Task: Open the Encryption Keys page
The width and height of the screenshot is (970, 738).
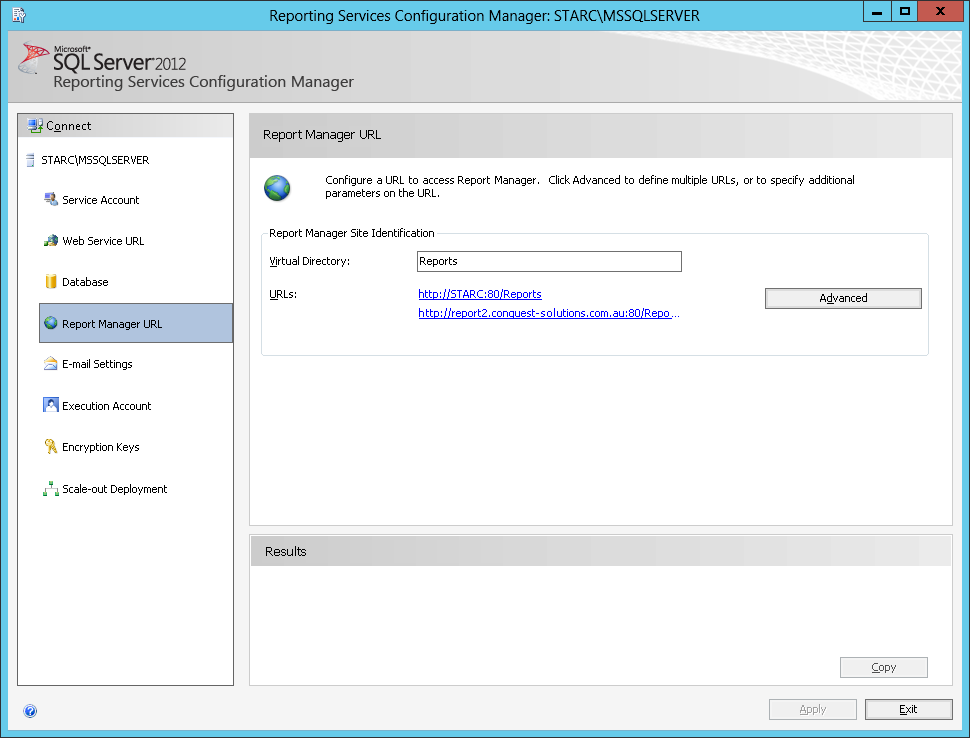Action: pos(100,447)
